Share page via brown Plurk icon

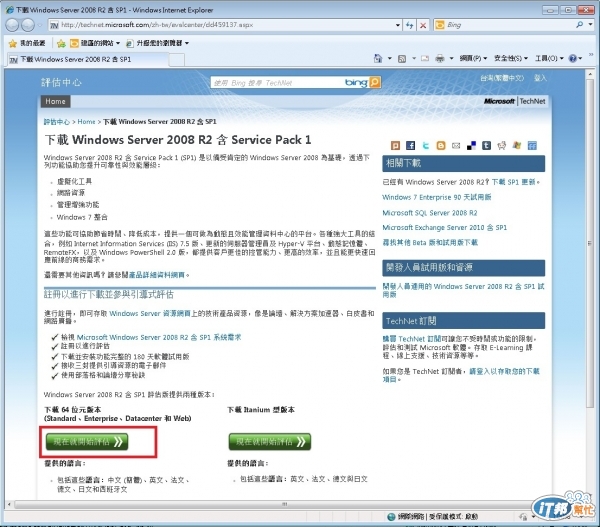[395, 145]
